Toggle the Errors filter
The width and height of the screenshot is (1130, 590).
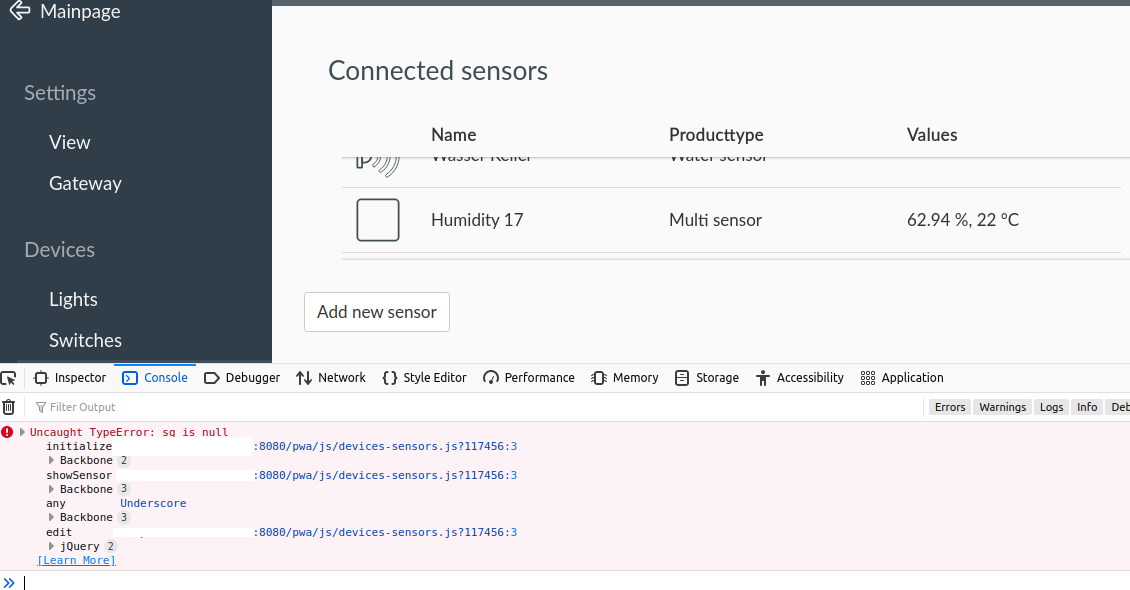coord(949,407)
